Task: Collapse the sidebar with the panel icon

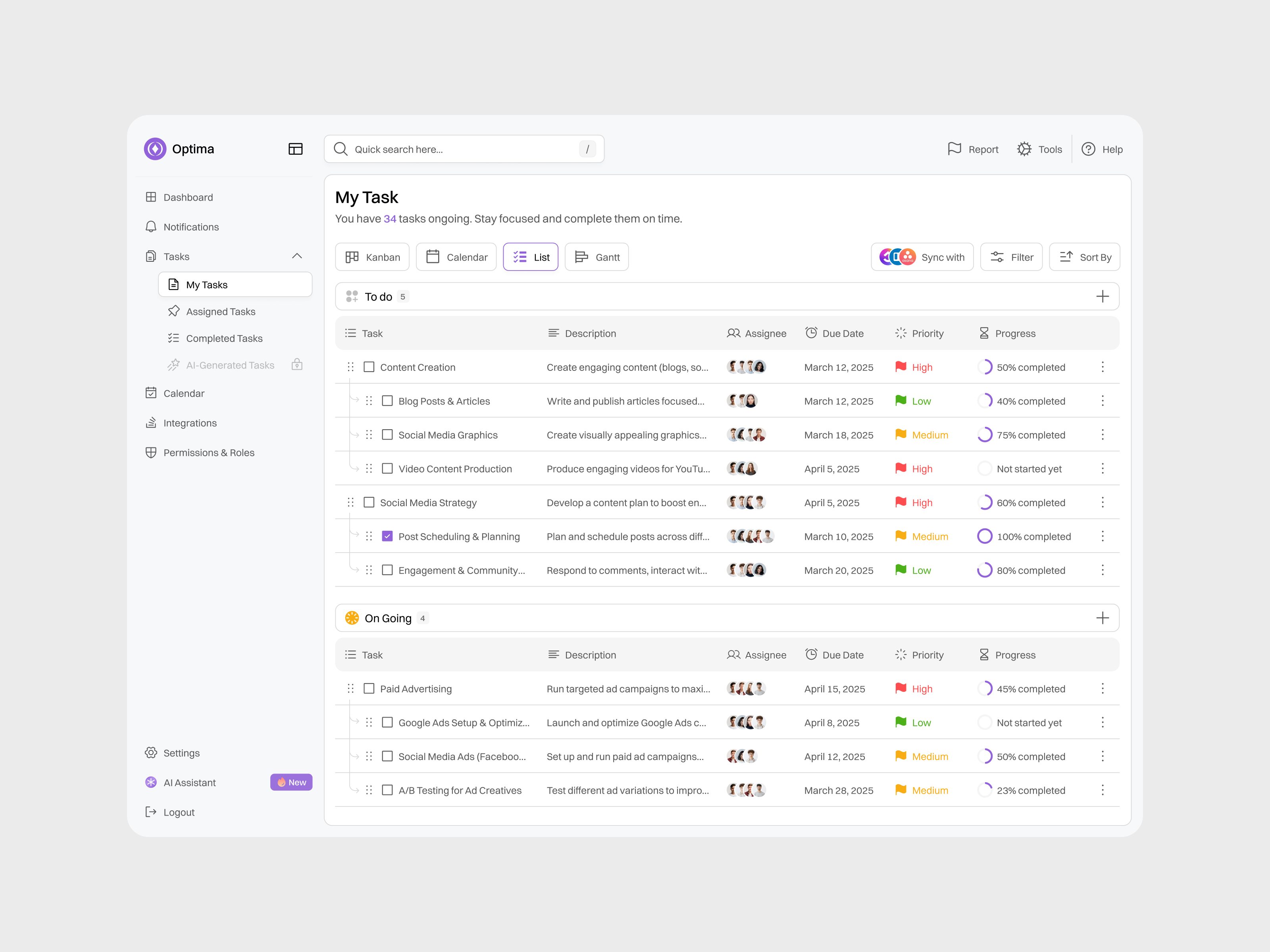Action: [x=296, y=149]
